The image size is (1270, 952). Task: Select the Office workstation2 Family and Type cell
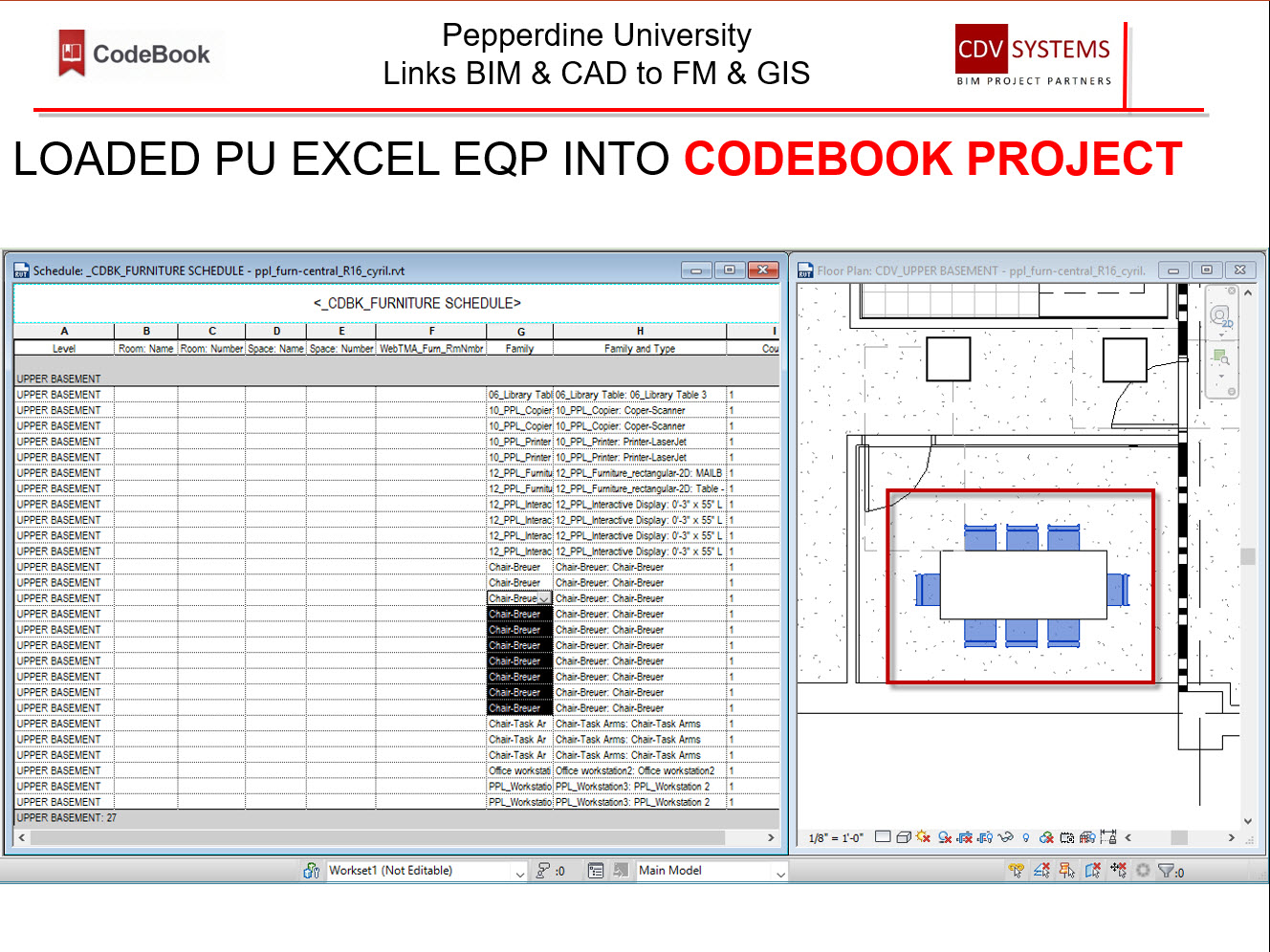640,770
